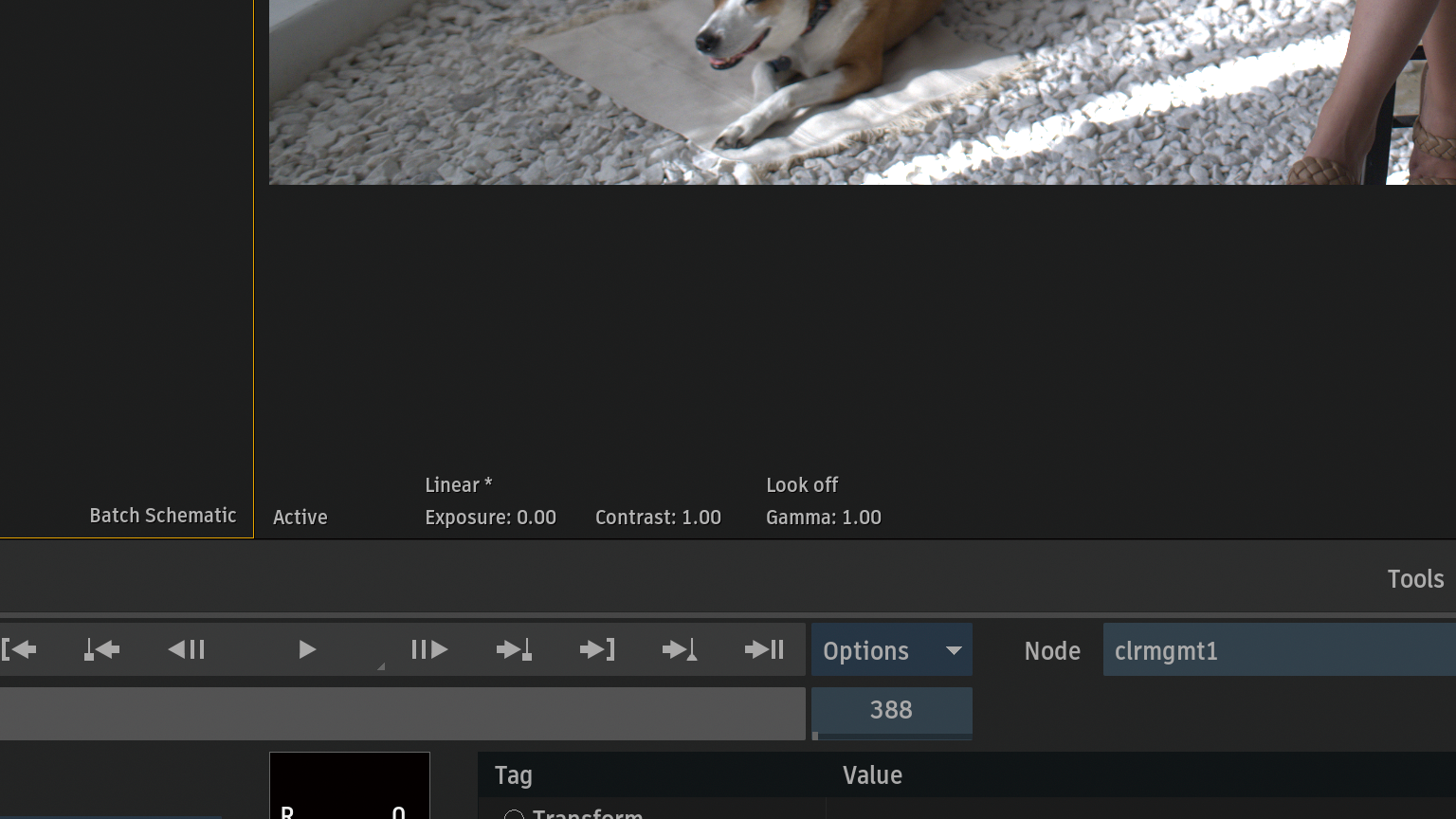1456x819 pixels.
Task: Toggle the Look off setting
Action: coord(802,485)
